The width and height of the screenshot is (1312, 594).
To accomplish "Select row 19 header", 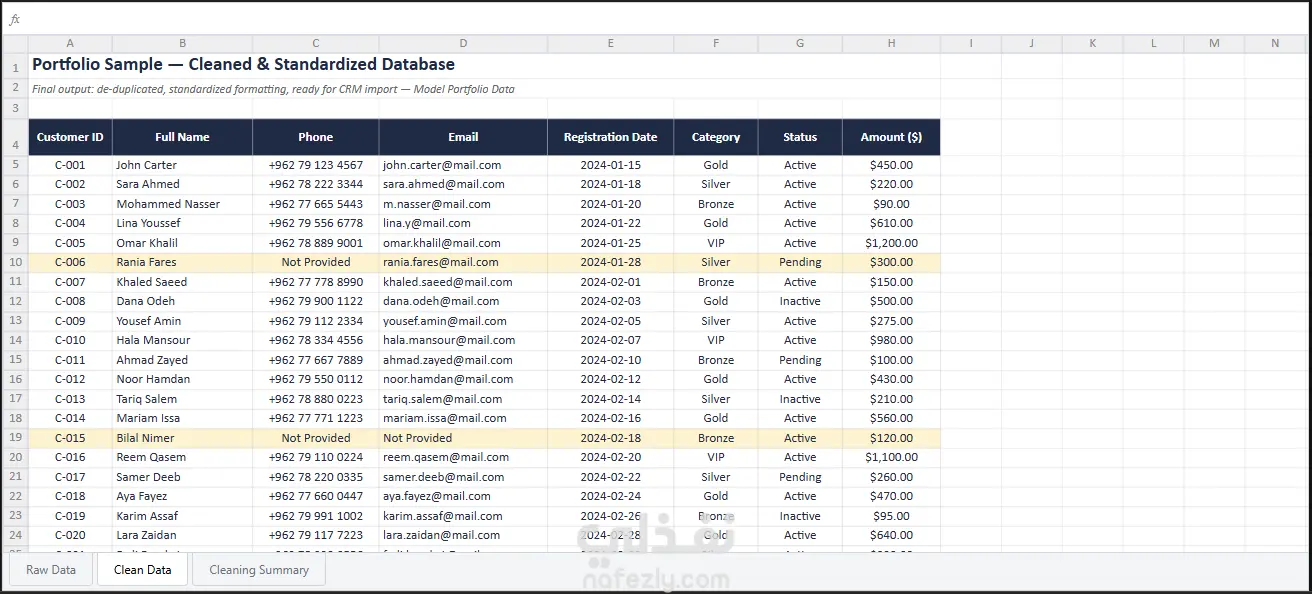I will (x=15, y=438).
